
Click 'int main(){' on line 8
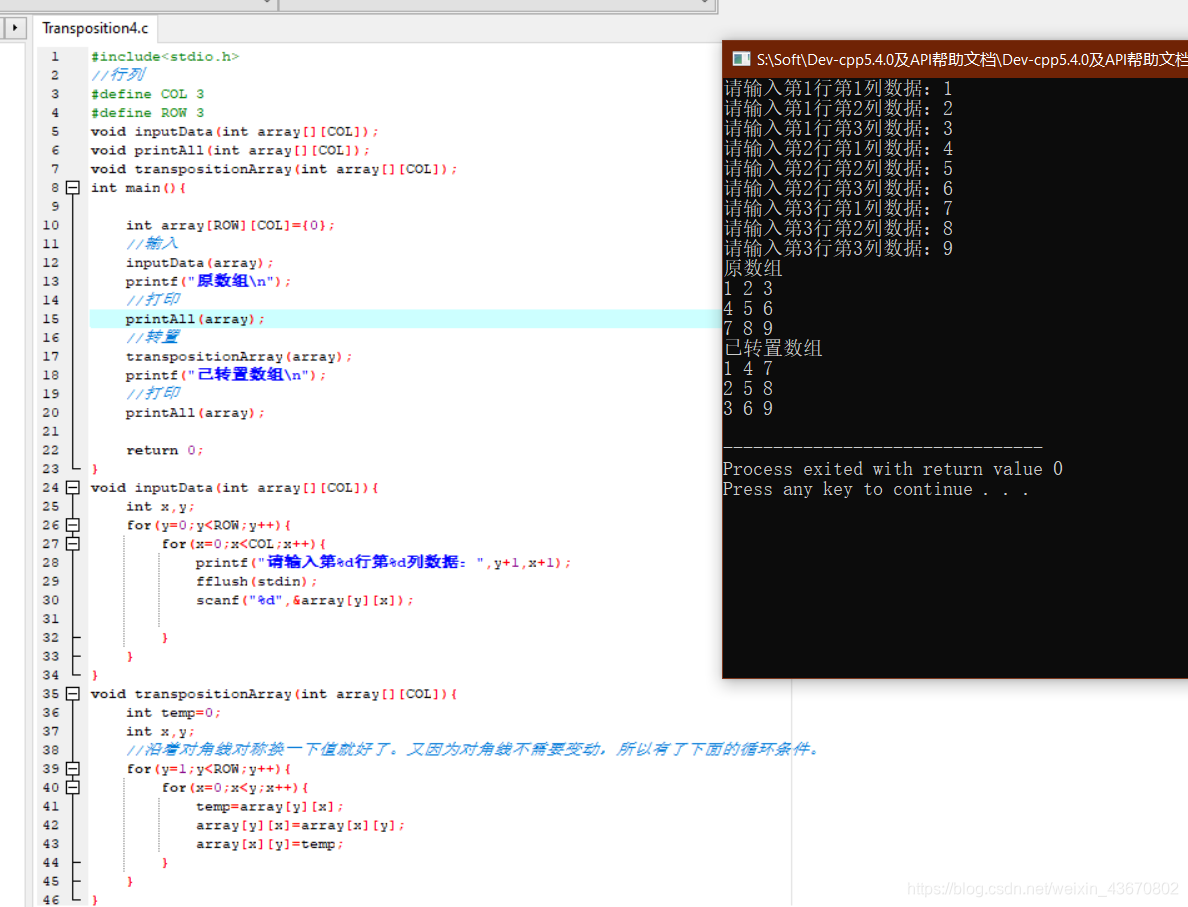click(138, 187)
